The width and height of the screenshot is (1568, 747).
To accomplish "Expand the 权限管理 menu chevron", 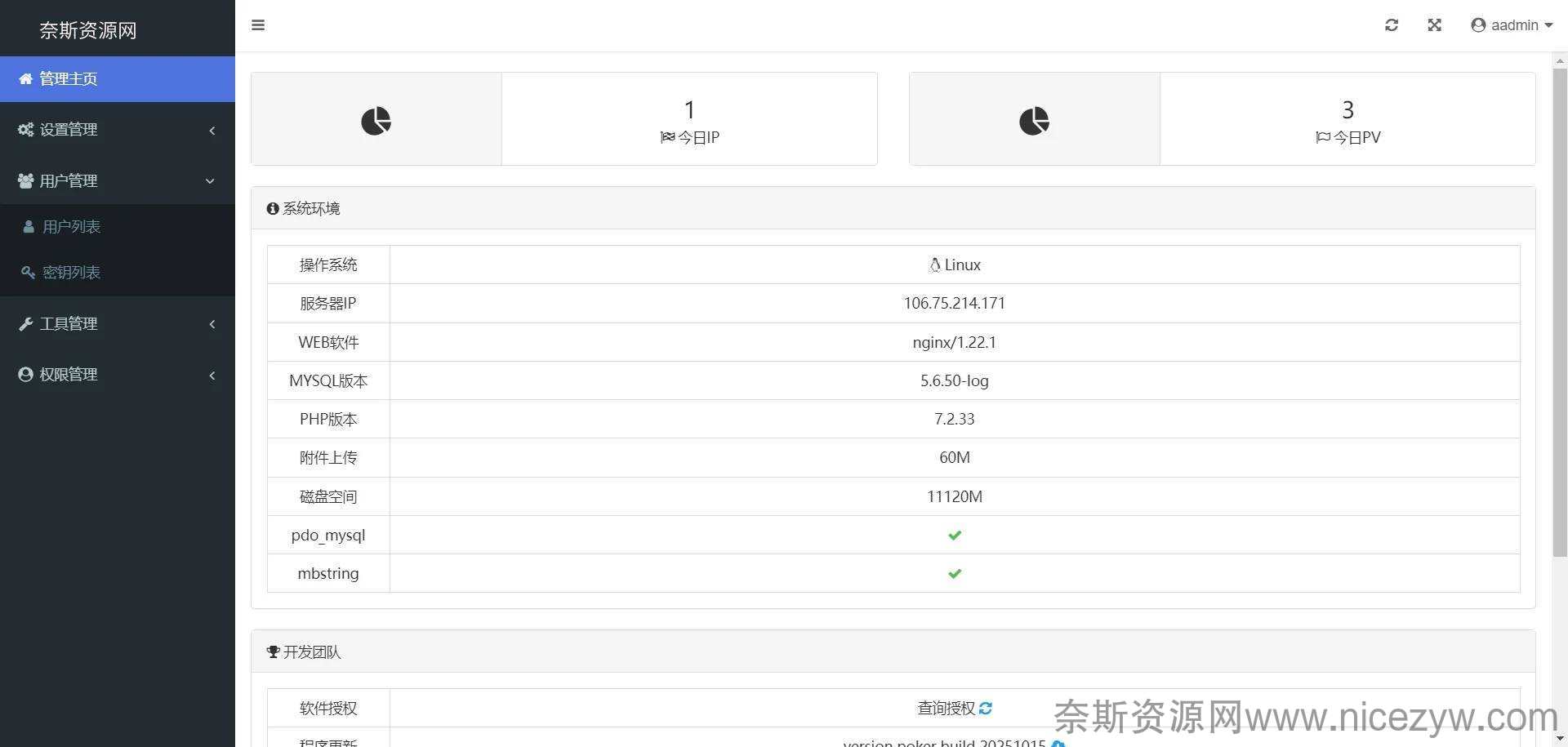I will pyautogui.click(x=212, y=376).
